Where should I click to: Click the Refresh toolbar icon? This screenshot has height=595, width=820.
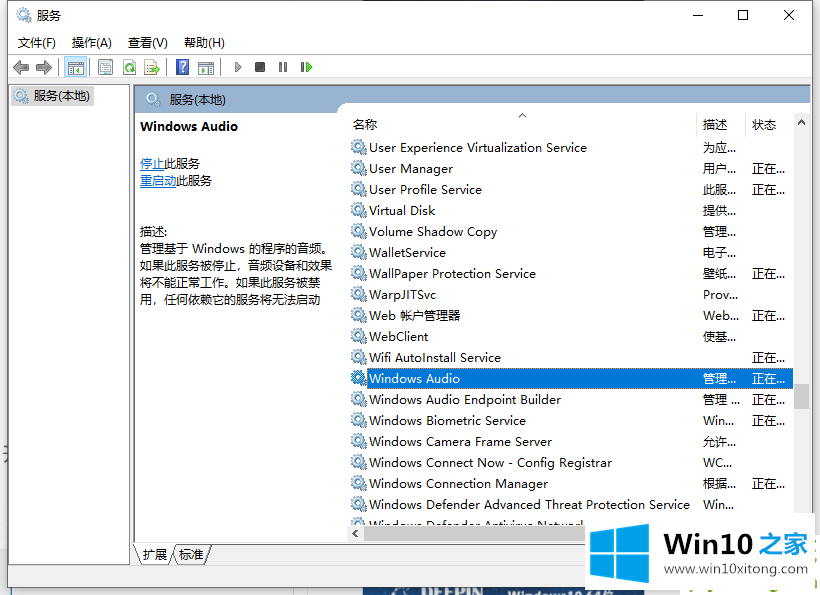[x=129, y=67]
